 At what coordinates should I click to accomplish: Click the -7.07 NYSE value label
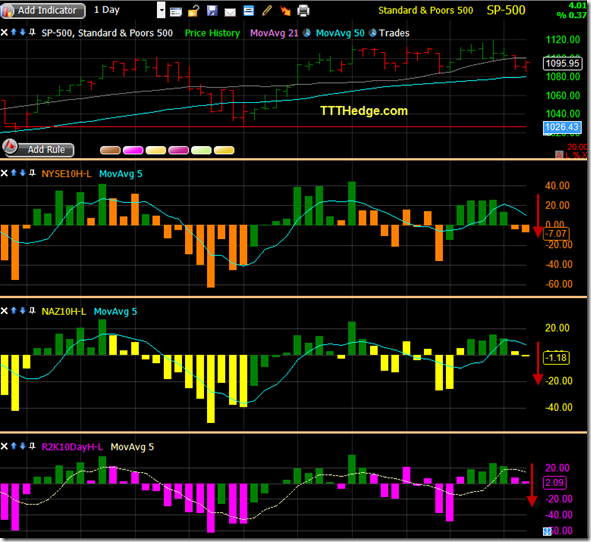(x=556, y=234)
